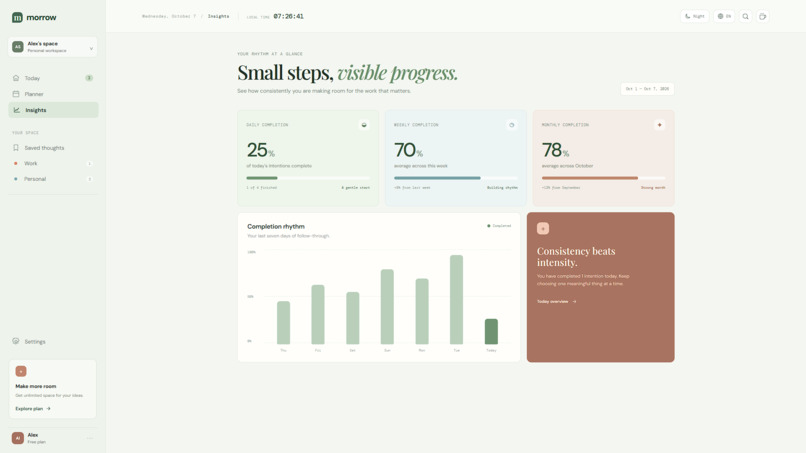Click the Wednesday date breadcrumb
Image resolution: width=806 pixels, height=453 pixels.
coord(169,16)
